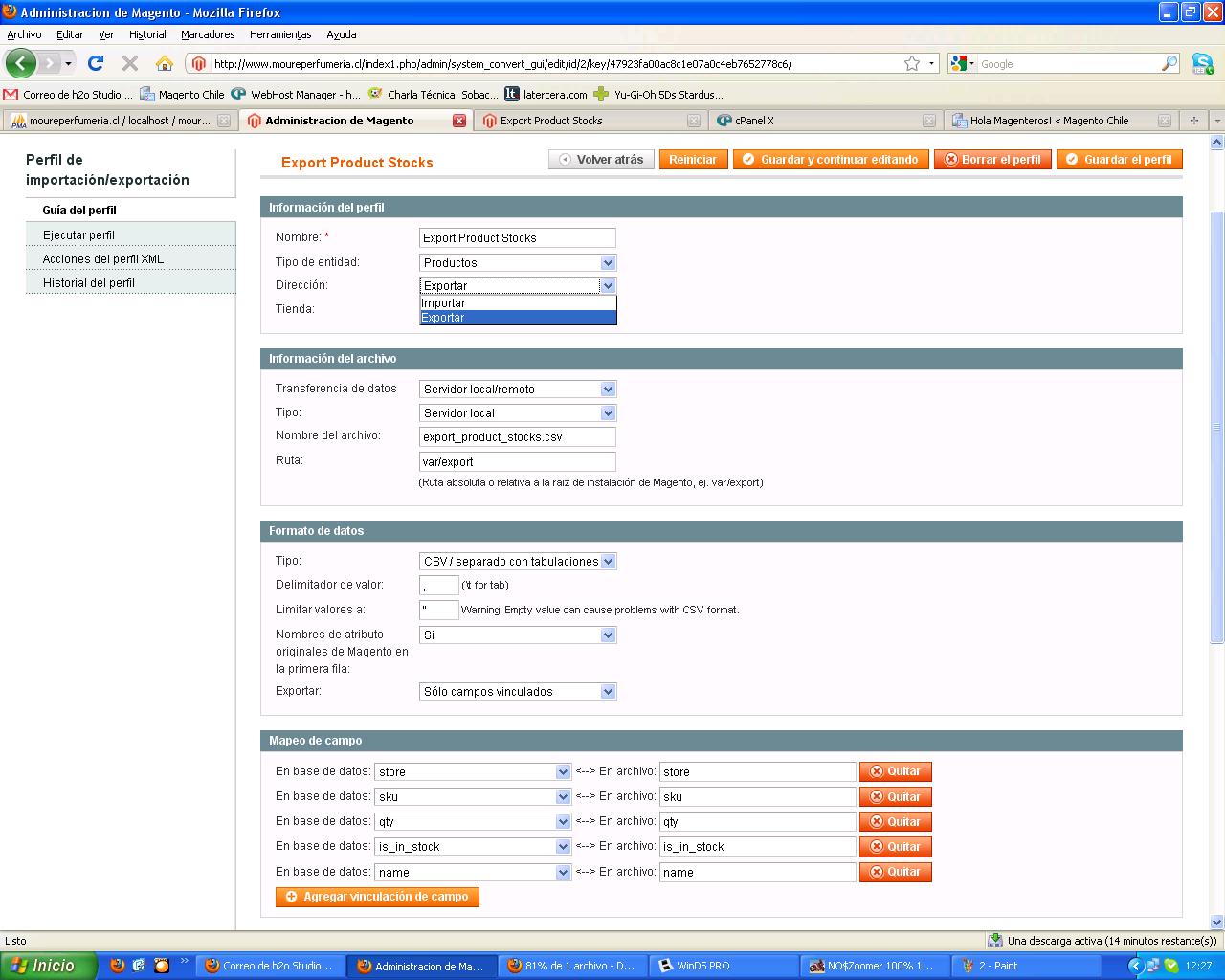Open 2 - Paint taskbar item

[x=1025, y=966]
